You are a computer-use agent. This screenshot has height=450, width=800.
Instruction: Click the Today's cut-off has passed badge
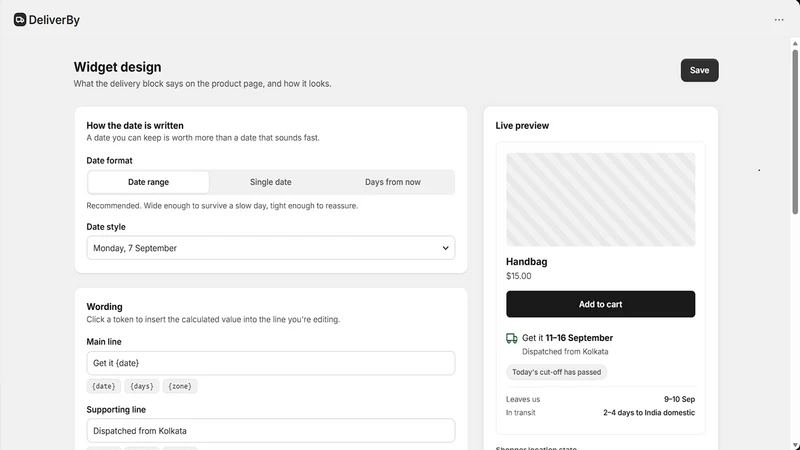556,372
